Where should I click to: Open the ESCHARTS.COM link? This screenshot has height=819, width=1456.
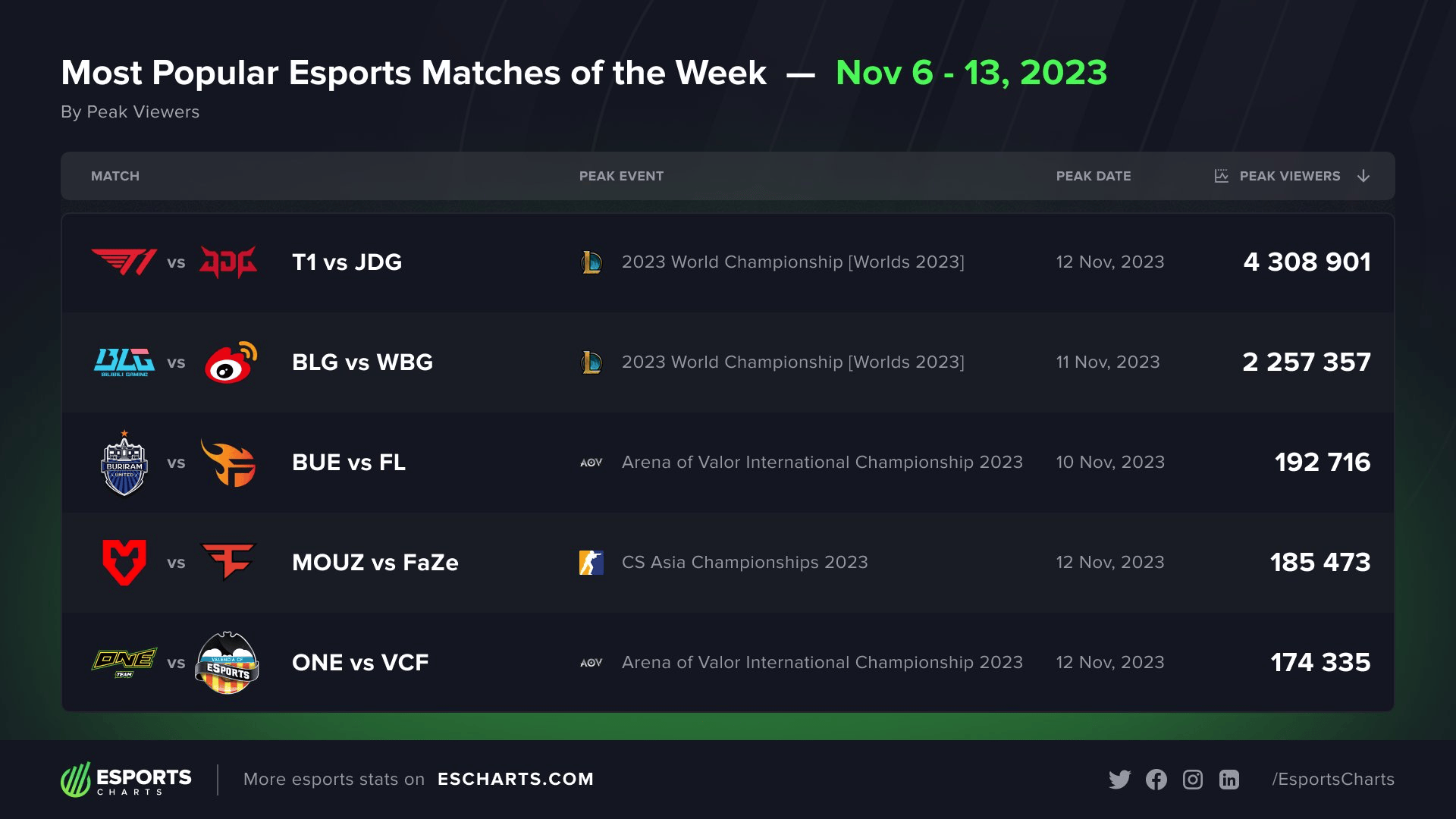(516, 780)
